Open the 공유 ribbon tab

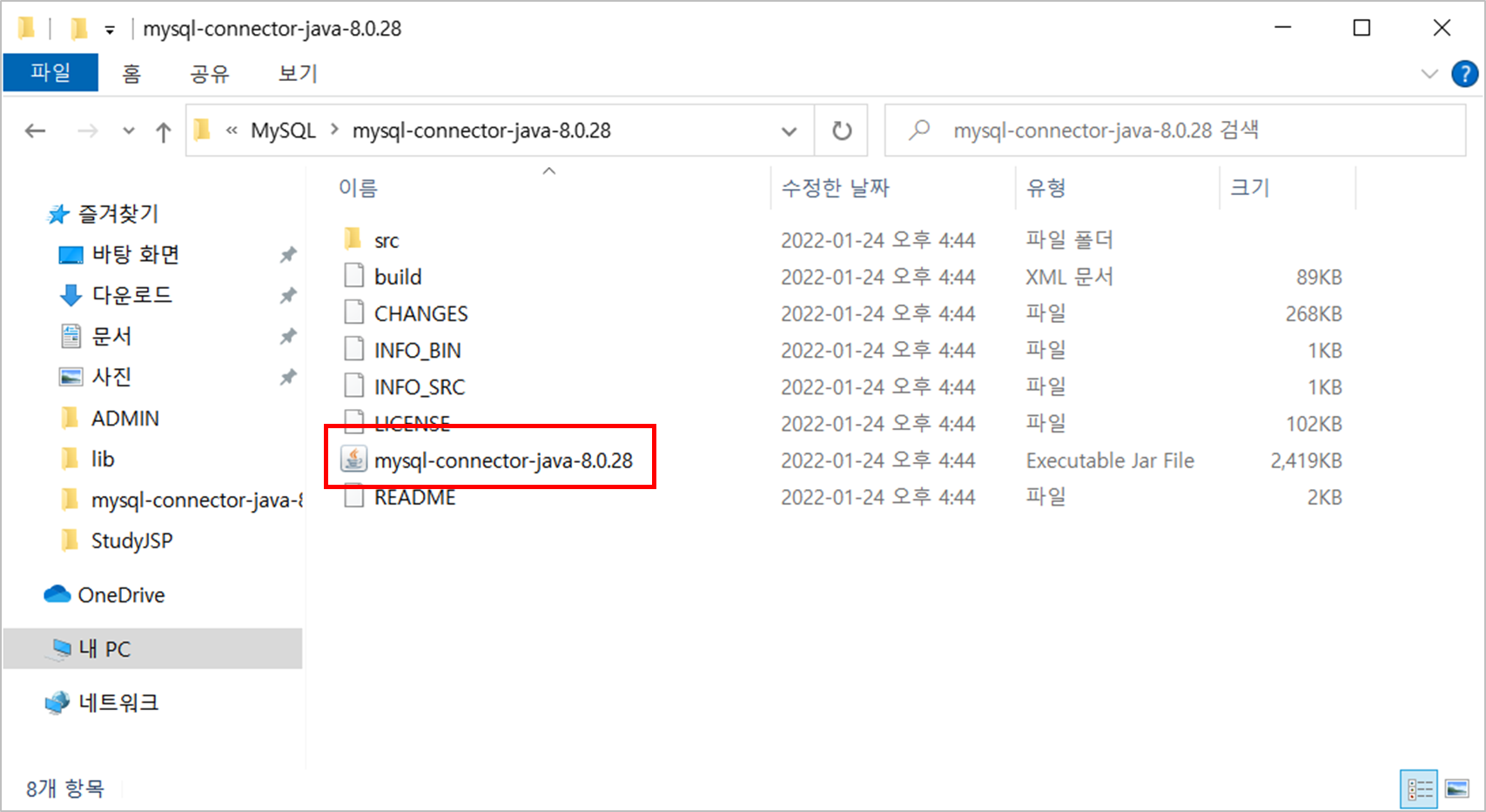(x=210, y=73)
